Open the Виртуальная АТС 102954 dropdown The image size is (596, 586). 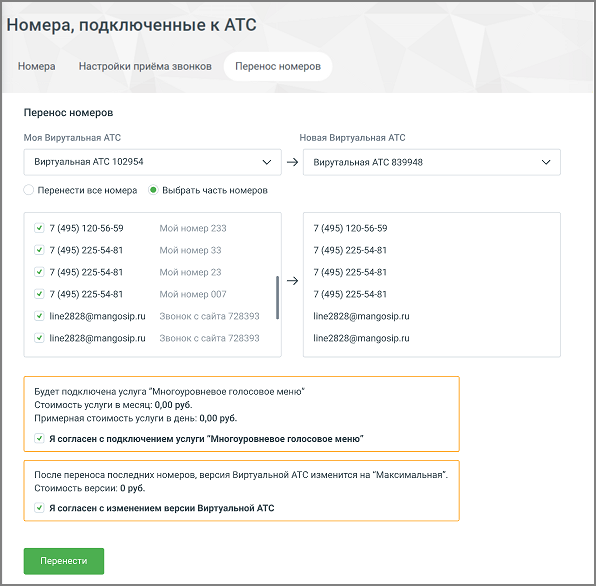pos(152,162)
